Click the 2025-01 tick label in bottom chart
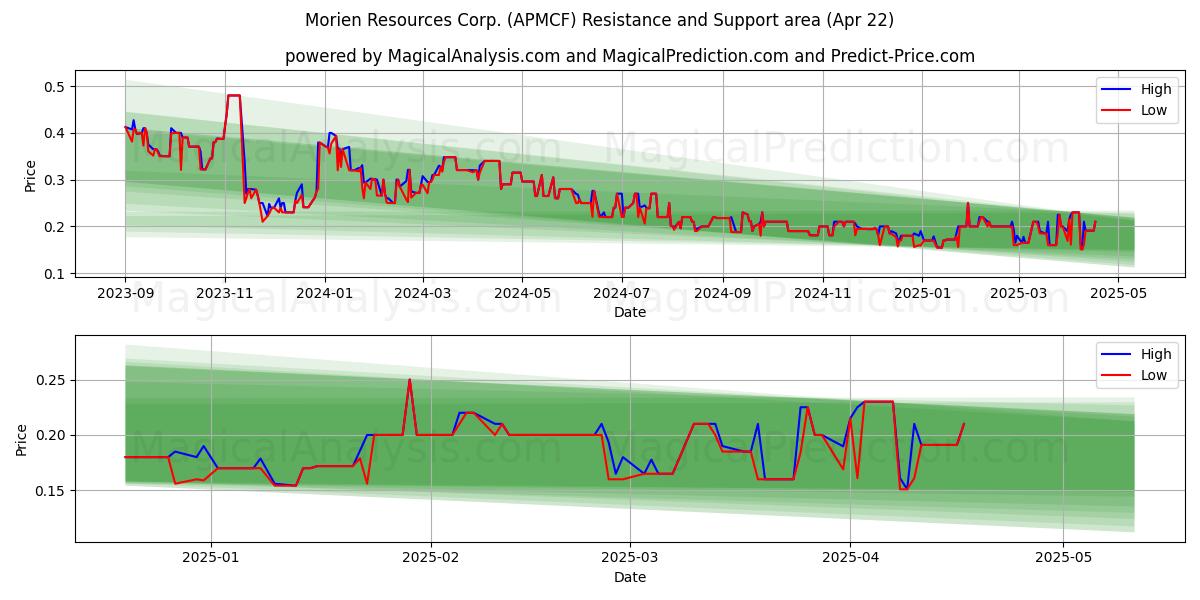Viewport: 1200px width, 600px height. [211, 559]
